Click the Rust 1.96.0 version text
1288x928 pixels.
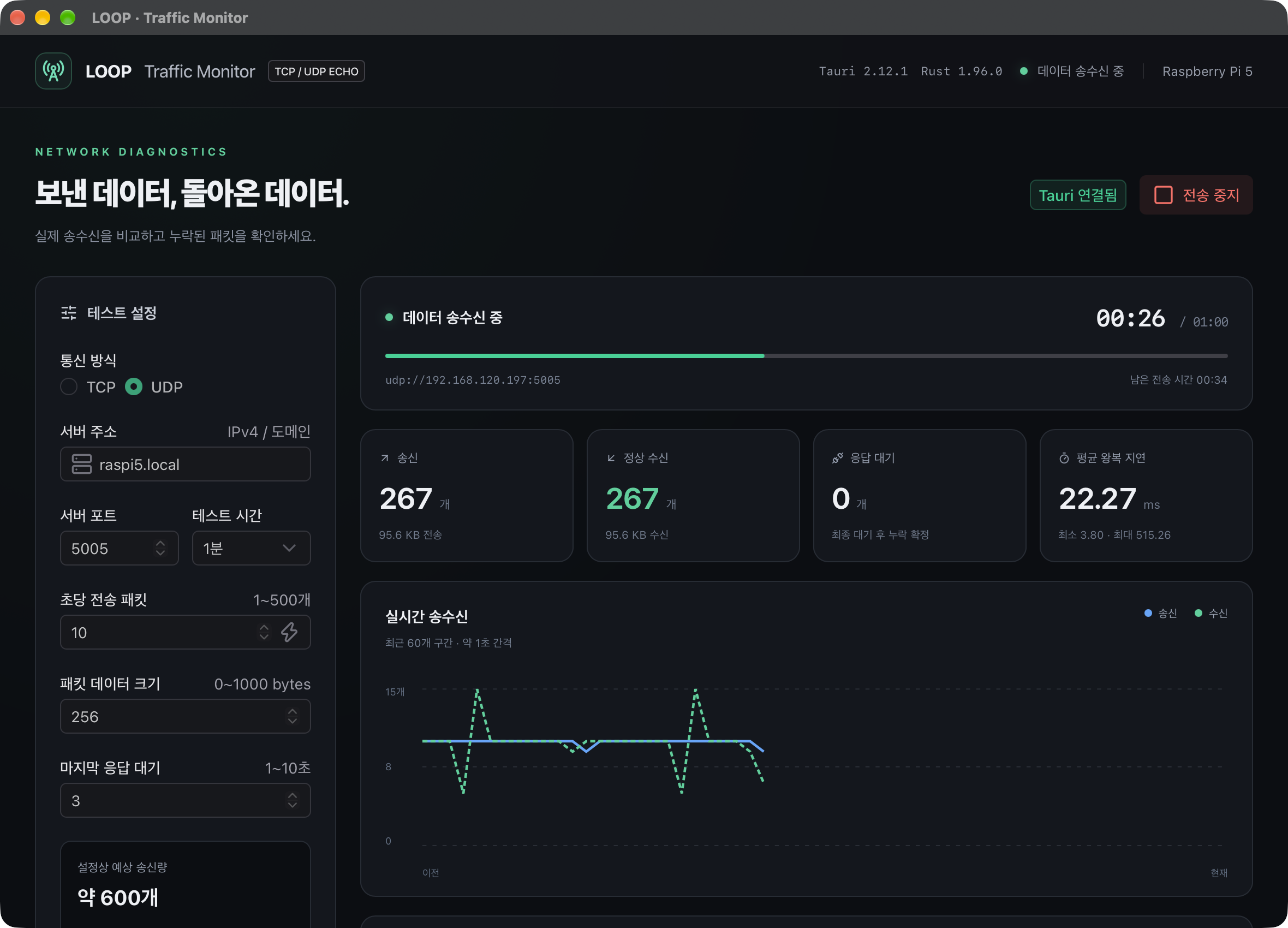[x=962, y=71]
